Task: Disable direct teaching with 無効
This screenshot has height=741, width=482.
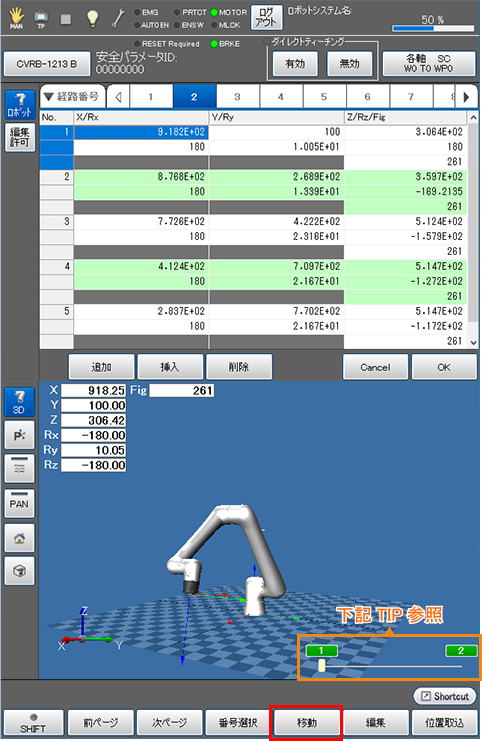Action: [350, 63]
